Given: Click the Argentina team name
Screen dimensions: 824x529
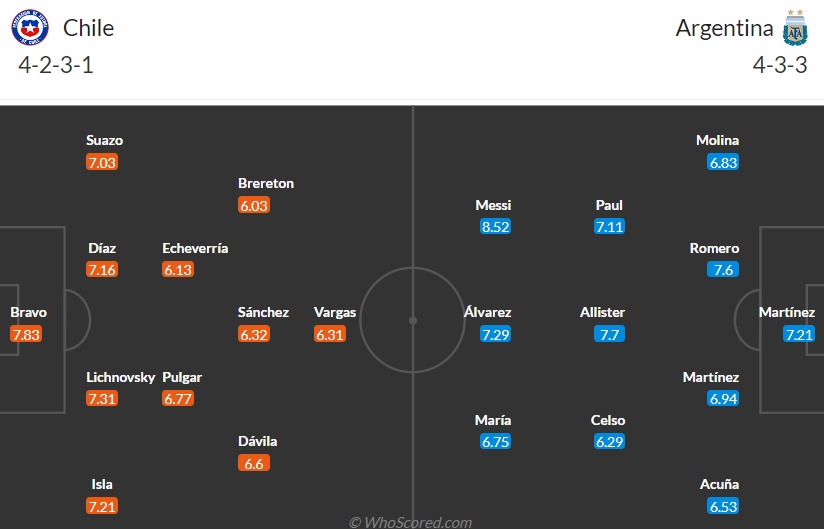Looking at the screenshot, I should (x=724, y=28).
